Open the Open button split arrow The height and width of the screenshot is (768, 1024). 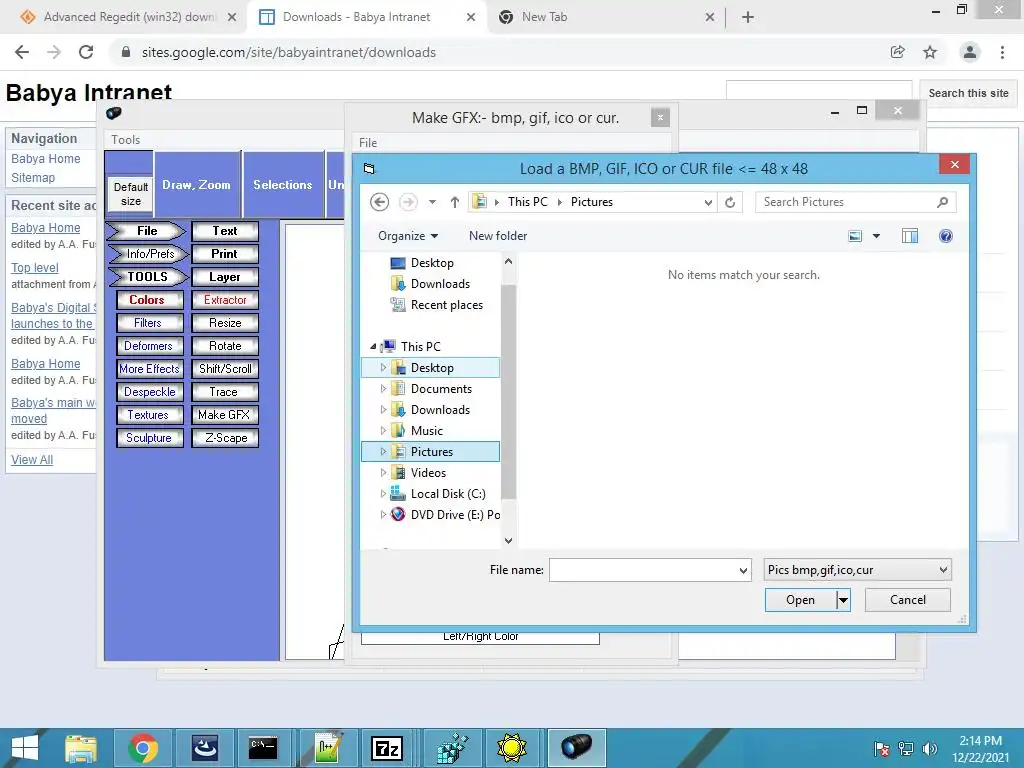pos(844,600)
